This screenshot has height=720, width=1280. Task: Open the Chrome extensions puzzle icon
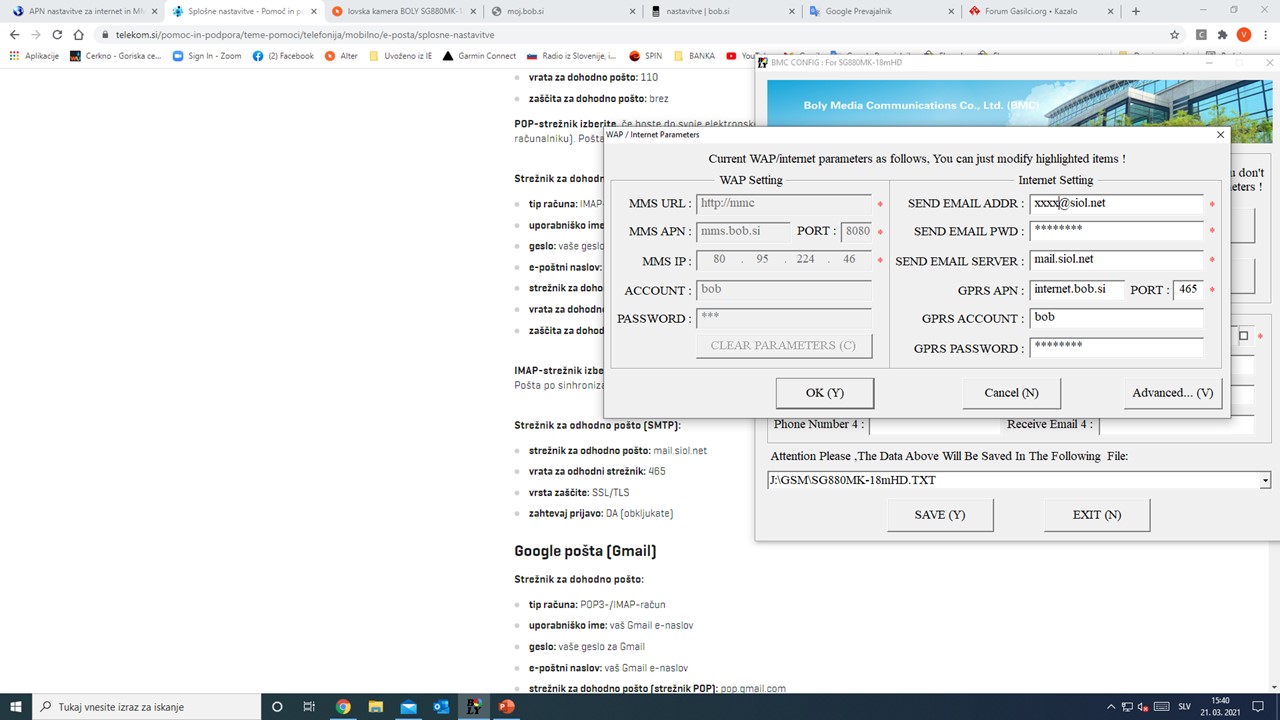[x=1222, y=34]
